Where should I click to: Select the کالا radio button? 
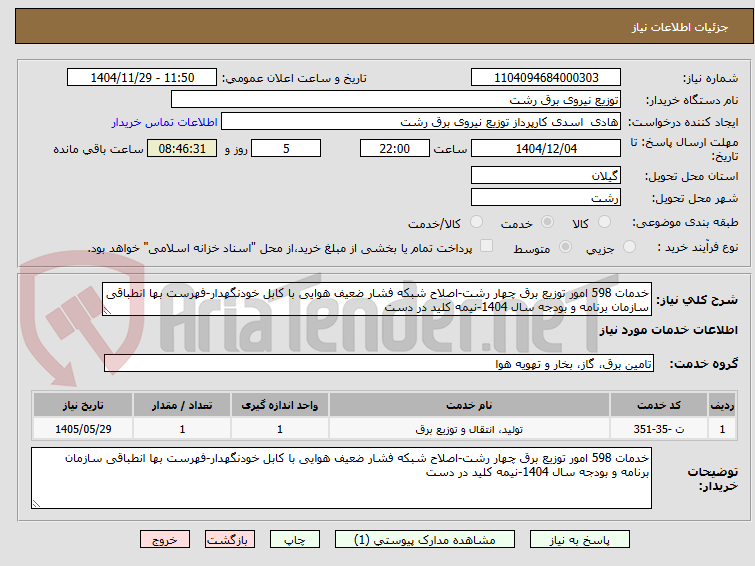(604, 222)
